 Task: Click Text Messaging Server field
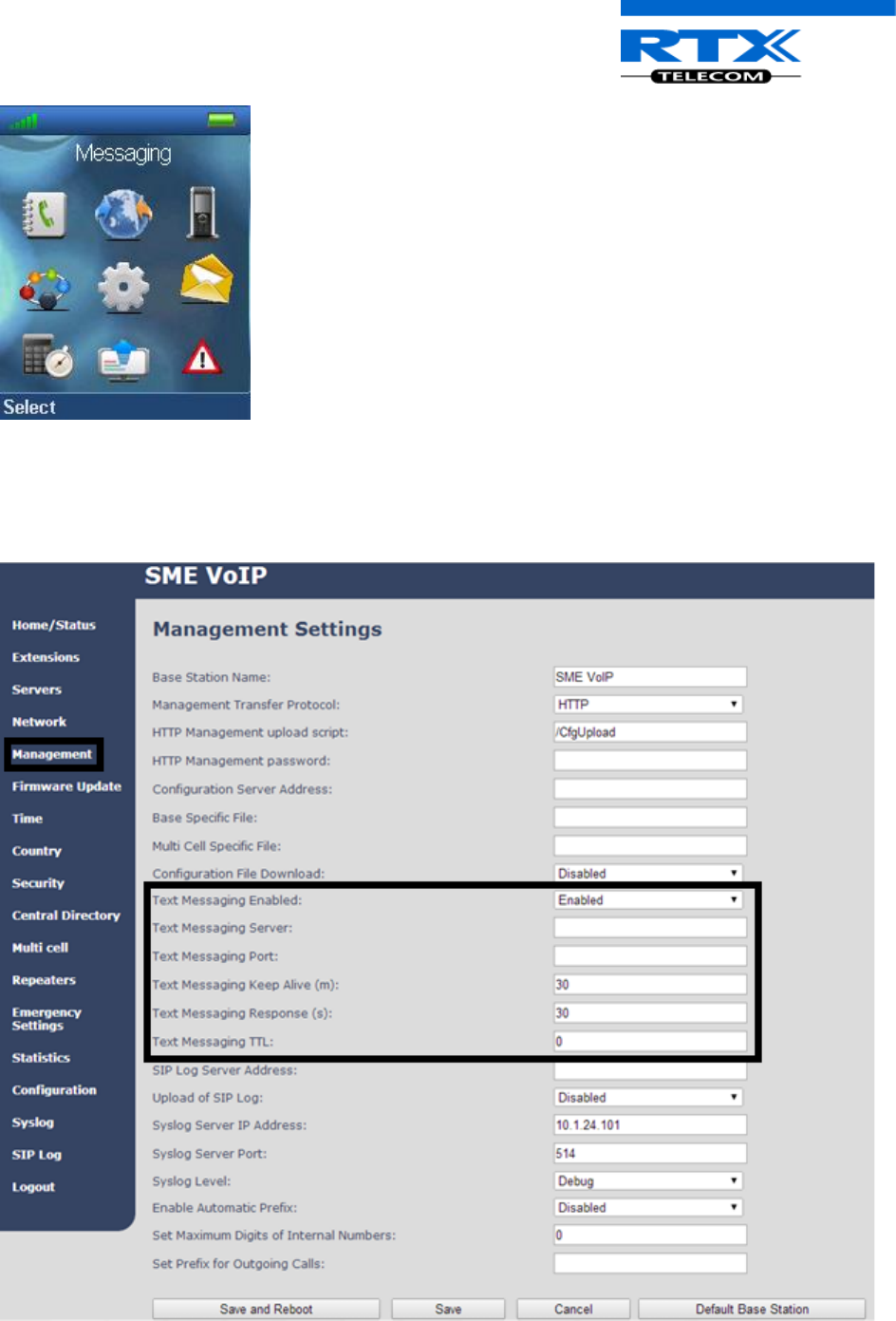(650, 928)
